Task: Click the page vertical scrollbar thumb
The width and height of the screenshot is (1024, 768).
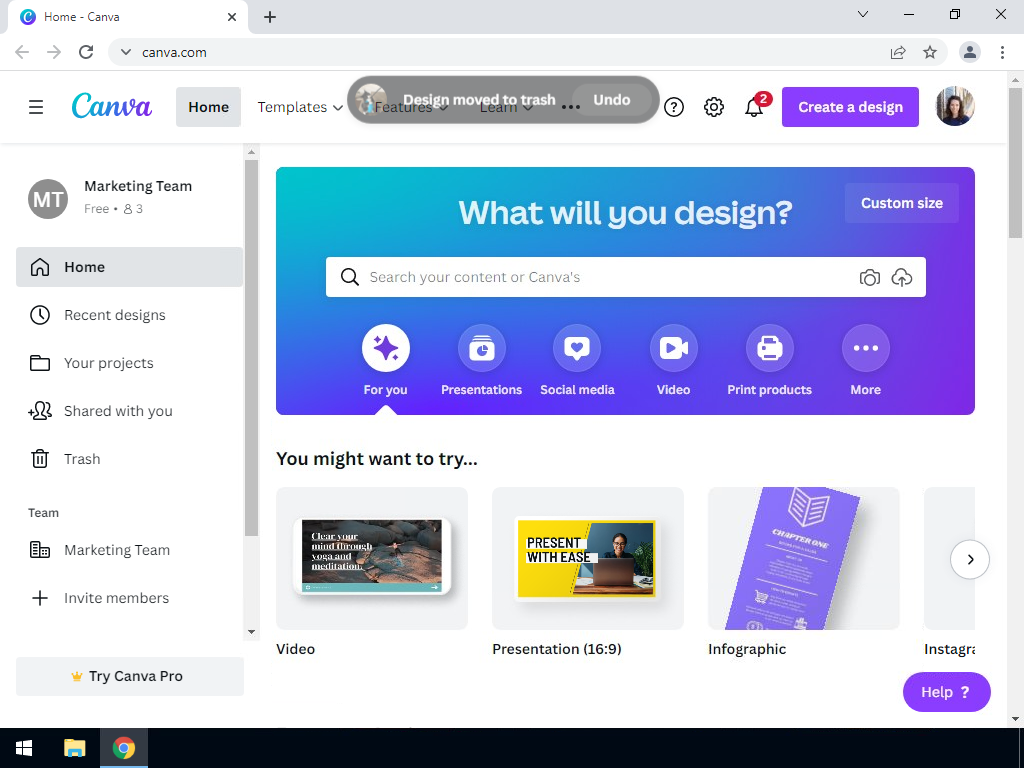Action: (1016, 163)
